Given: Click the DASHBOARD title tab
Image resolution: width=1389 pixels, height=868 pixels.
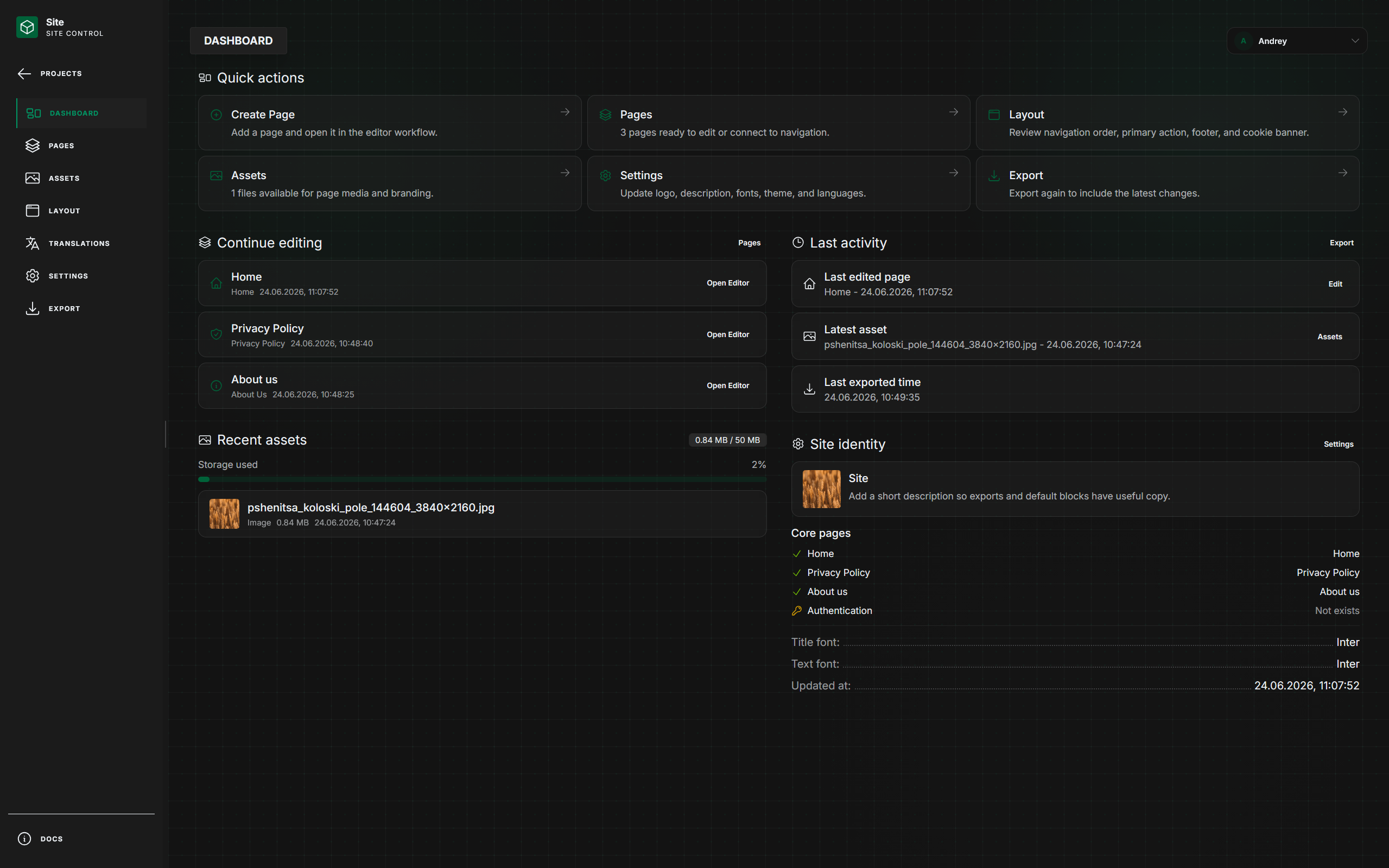Looking at the screenshot, I should click(x=238, y=41).
